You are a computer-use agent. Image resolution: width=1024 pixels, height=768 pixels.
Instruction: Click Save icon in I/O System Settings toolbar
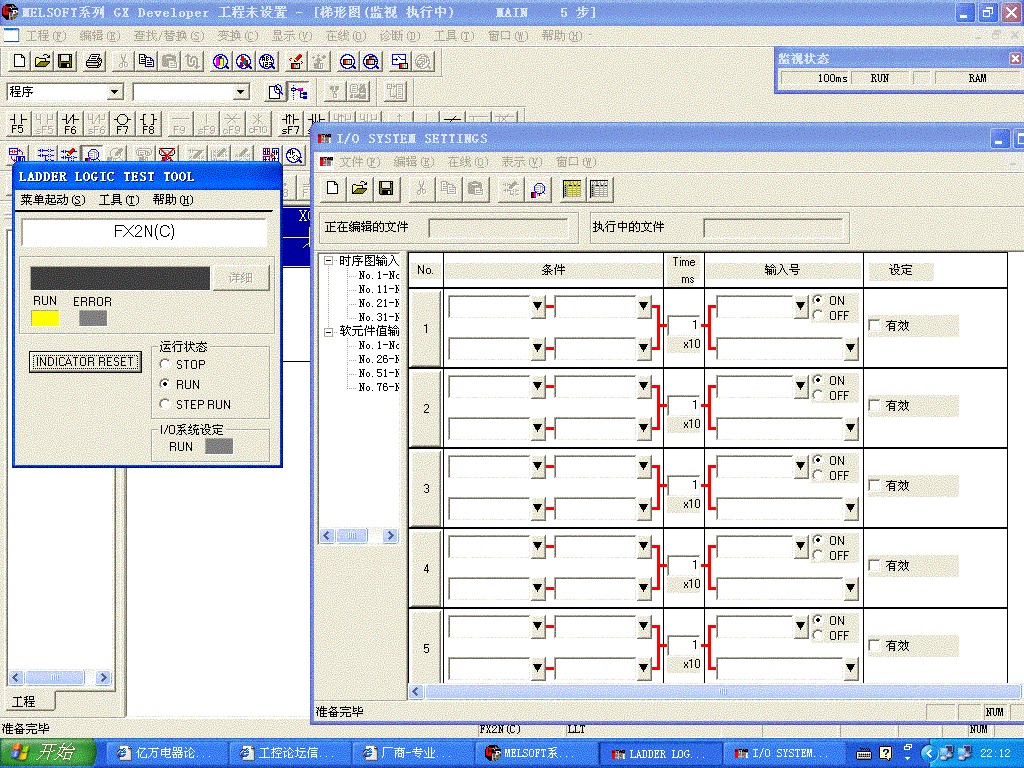tap(386, 189)
